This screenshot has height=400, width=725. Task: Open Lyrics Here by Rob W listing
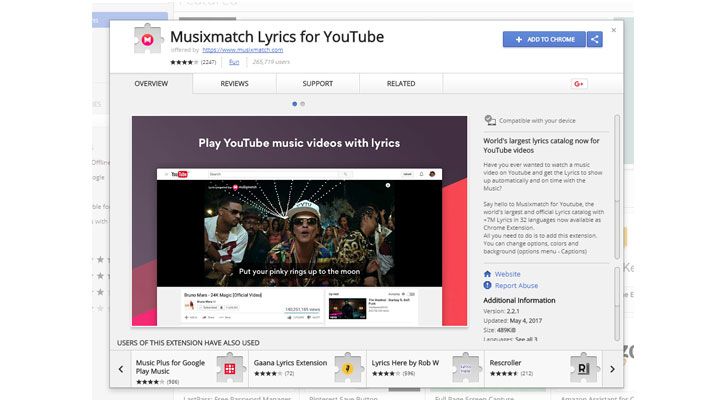click(405, 363)
